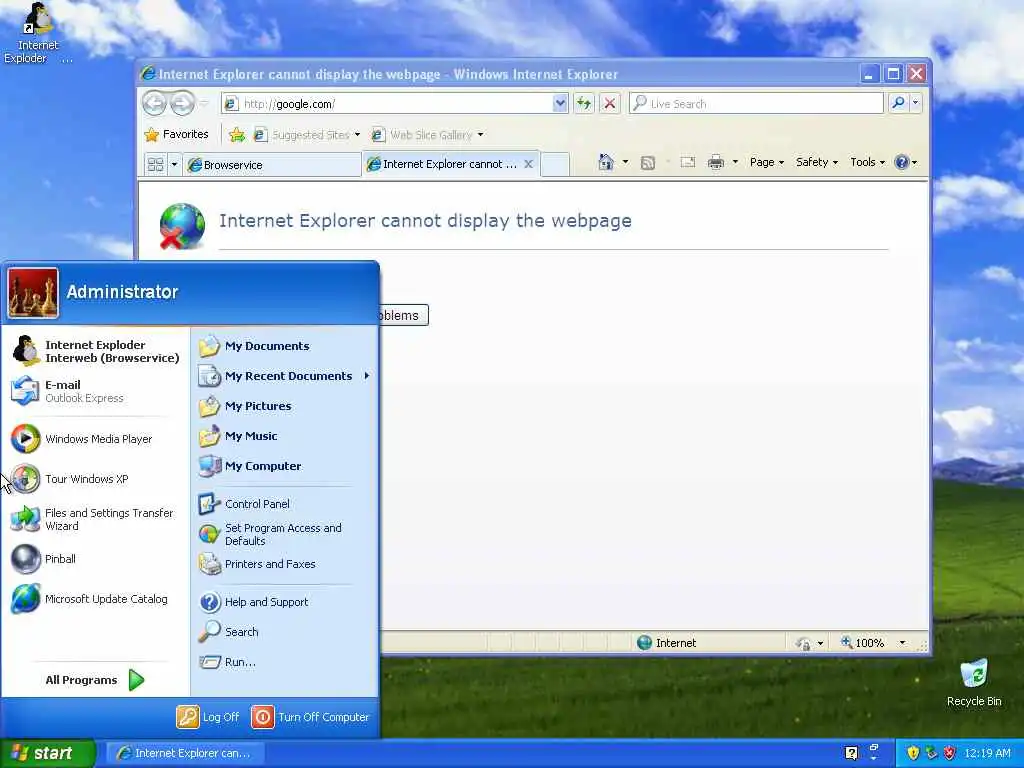Viewport: 1024px width, 768px height.
Task: Click the Print icon in toolbar
Action: pyautogui.click(x=716, y=162)
